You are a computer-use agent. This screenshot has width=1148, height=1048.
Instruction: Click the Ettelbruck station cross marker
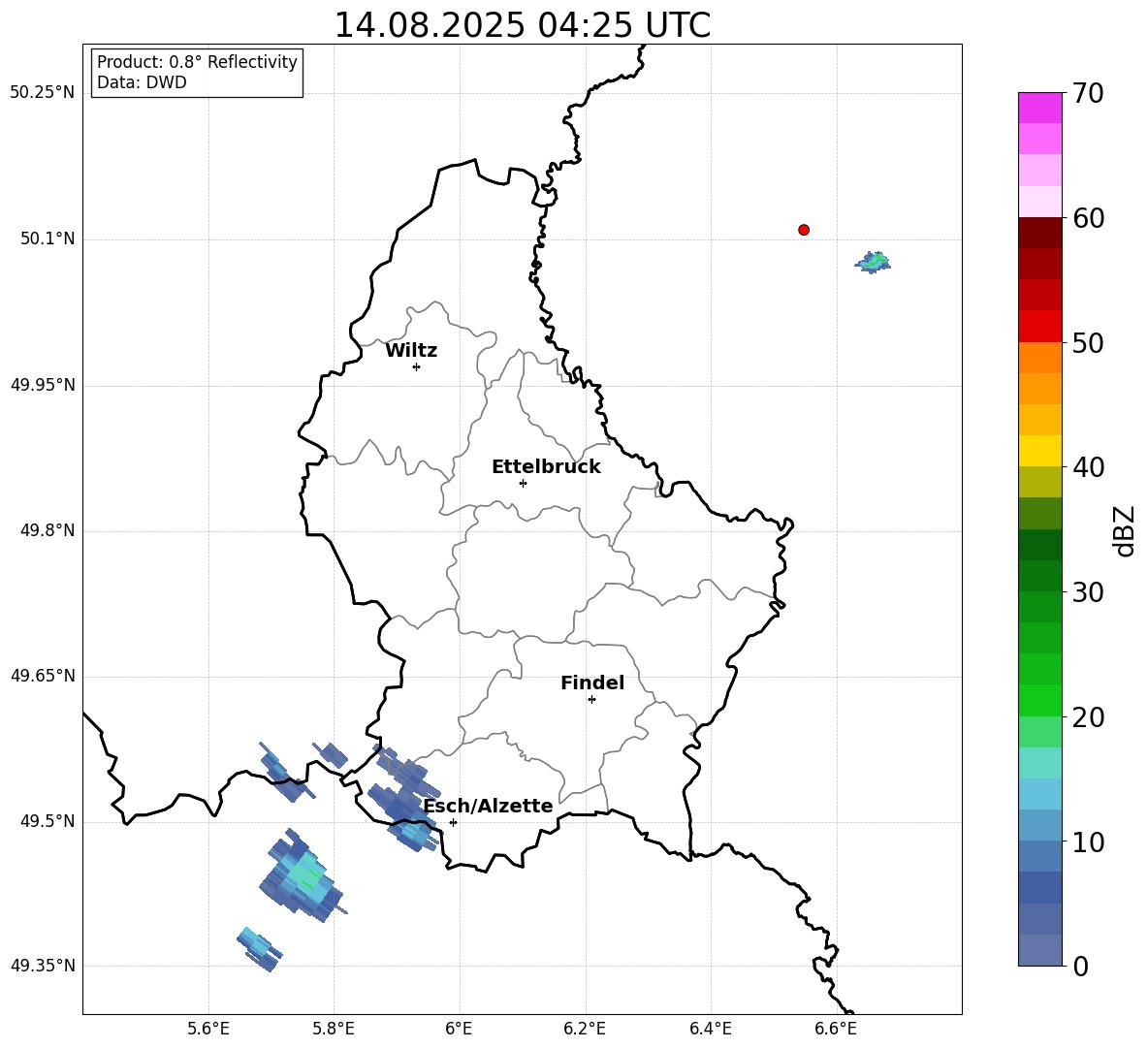tap(523, 483)
